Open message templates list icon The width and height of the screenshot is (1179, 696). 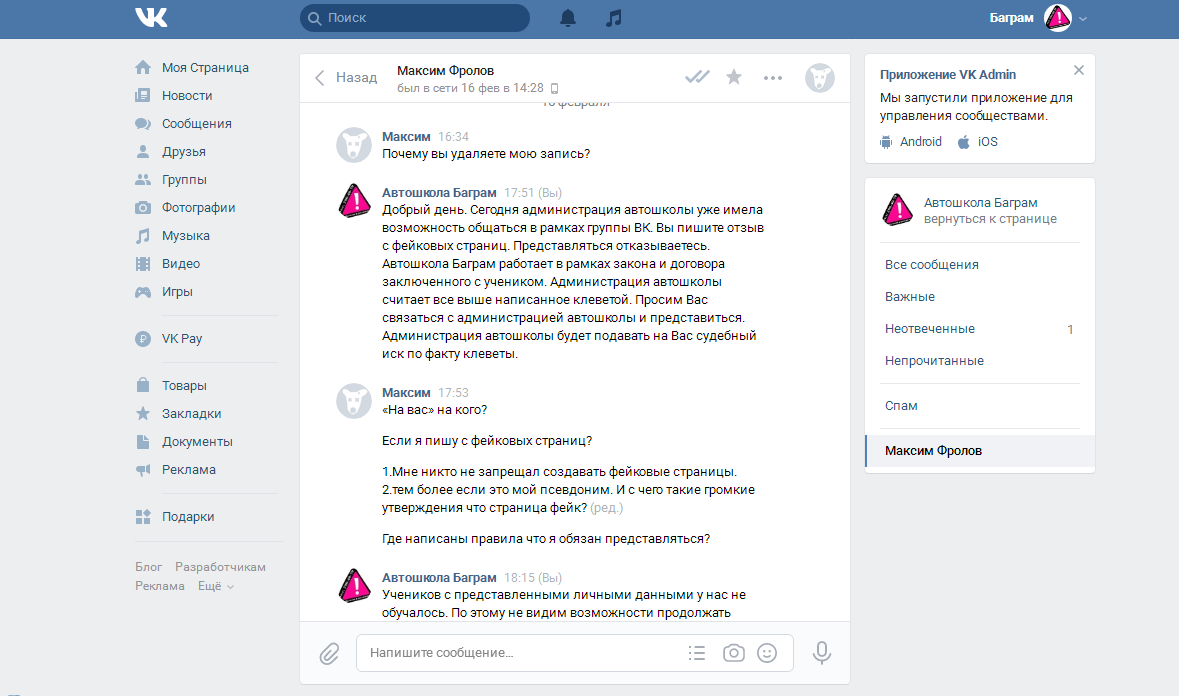697,653
